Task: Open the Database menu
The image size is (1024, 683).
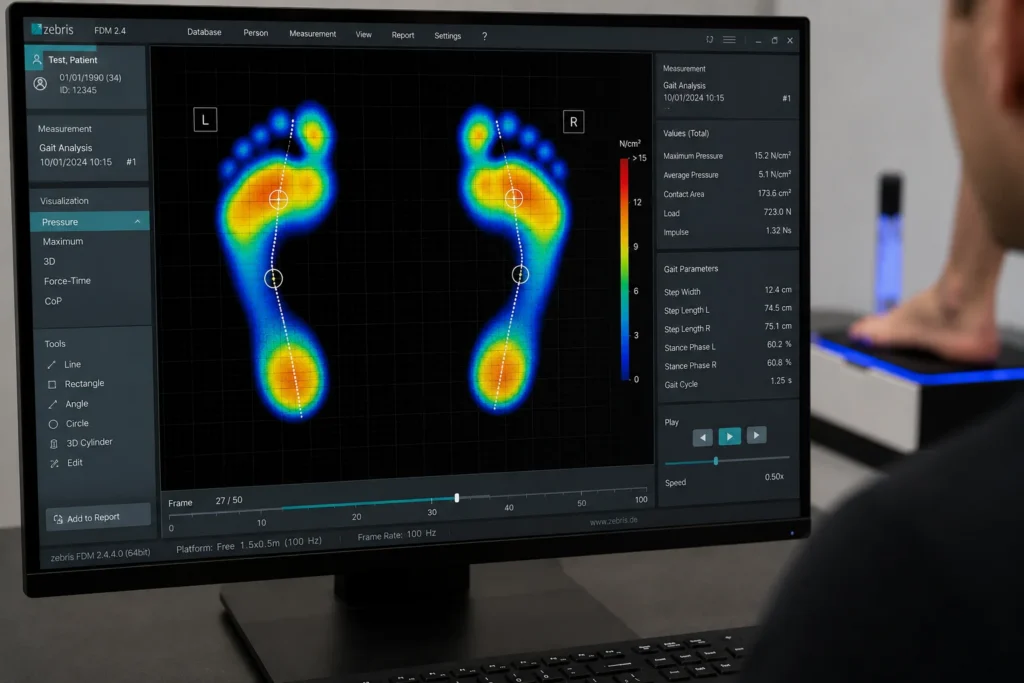Action: [204, 32]
